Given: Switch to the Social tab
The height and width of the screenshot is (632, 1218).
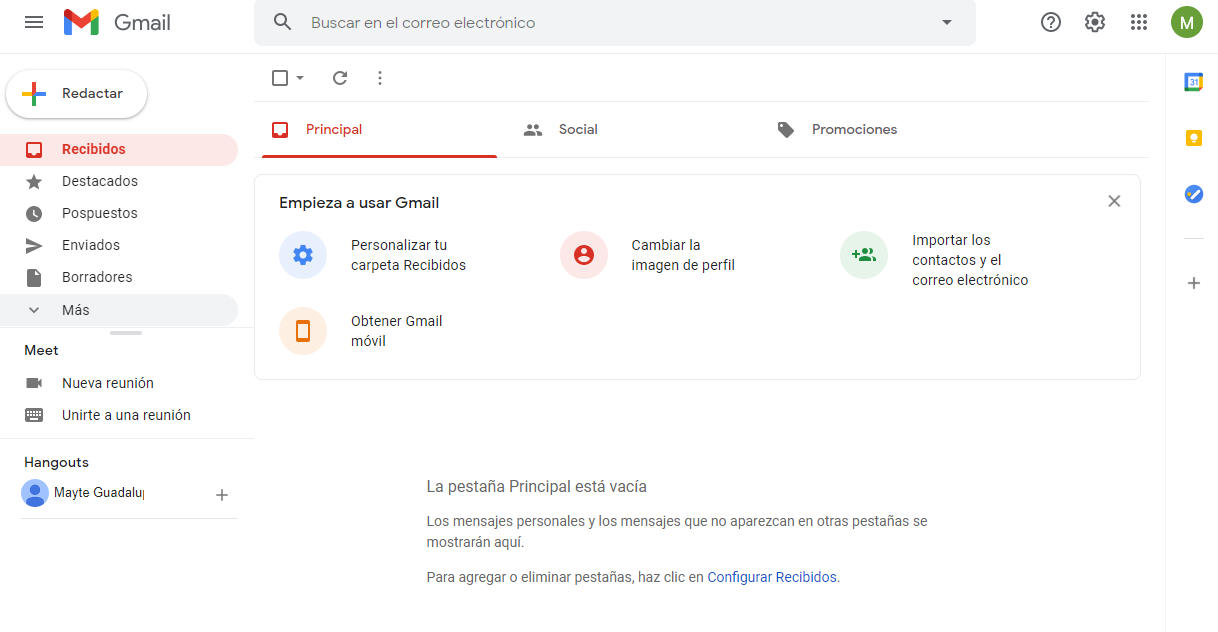Looking at the screenshot, I should (x=633, y=129).
